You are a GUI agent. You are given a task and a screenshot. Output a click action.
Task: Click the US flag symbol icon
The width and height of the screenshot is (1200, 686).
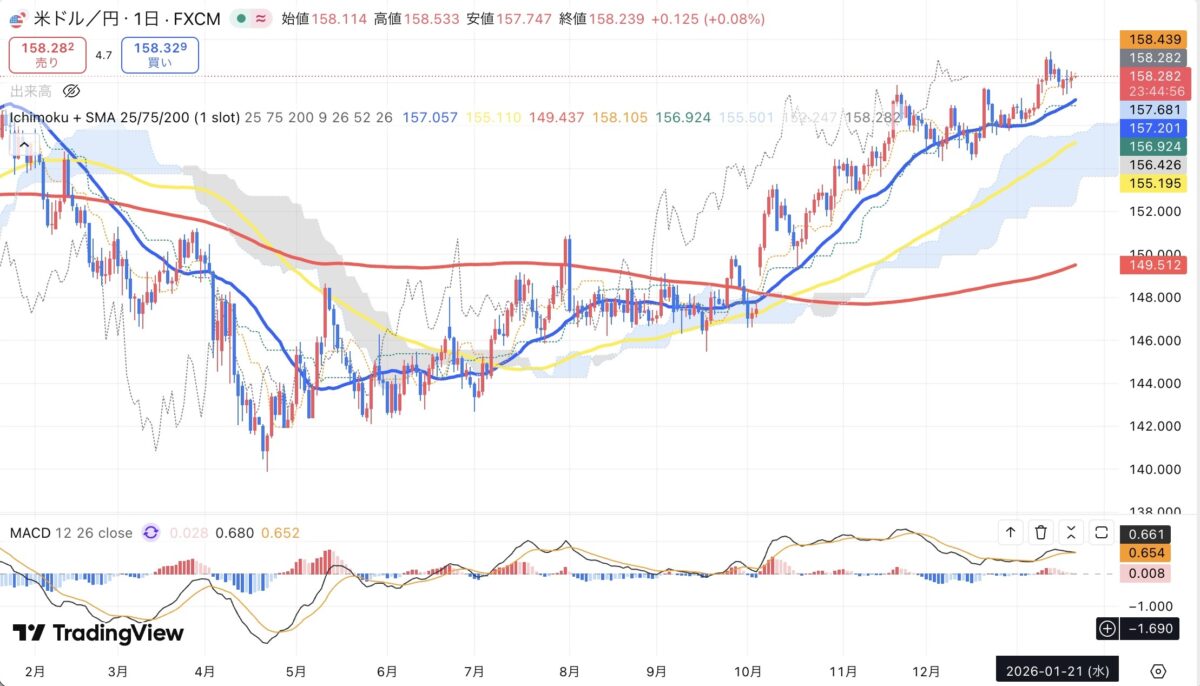click(x=17, y=18)
